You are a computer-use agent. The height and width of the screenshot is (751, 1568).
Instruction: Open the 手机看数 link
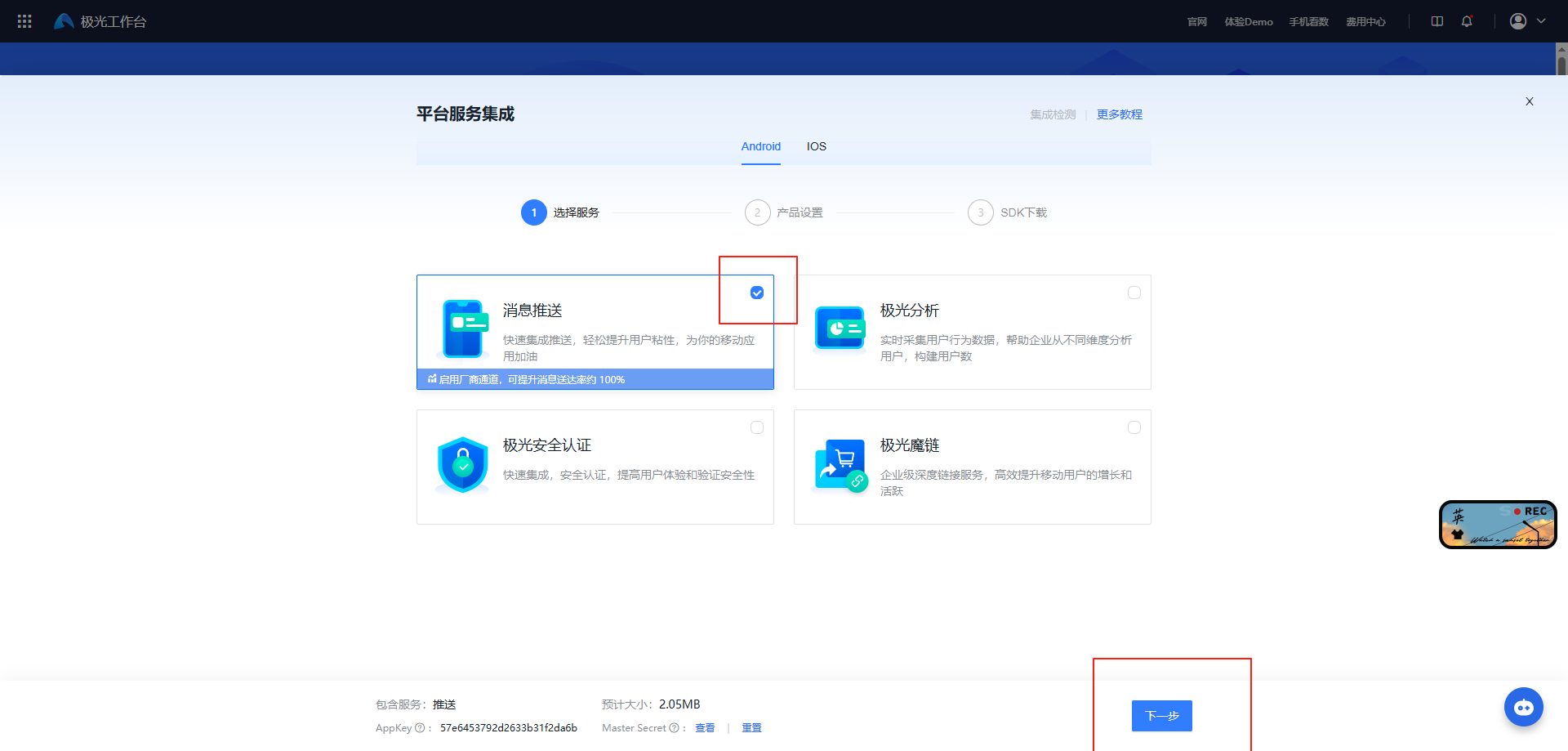(x=1309, y=22)
